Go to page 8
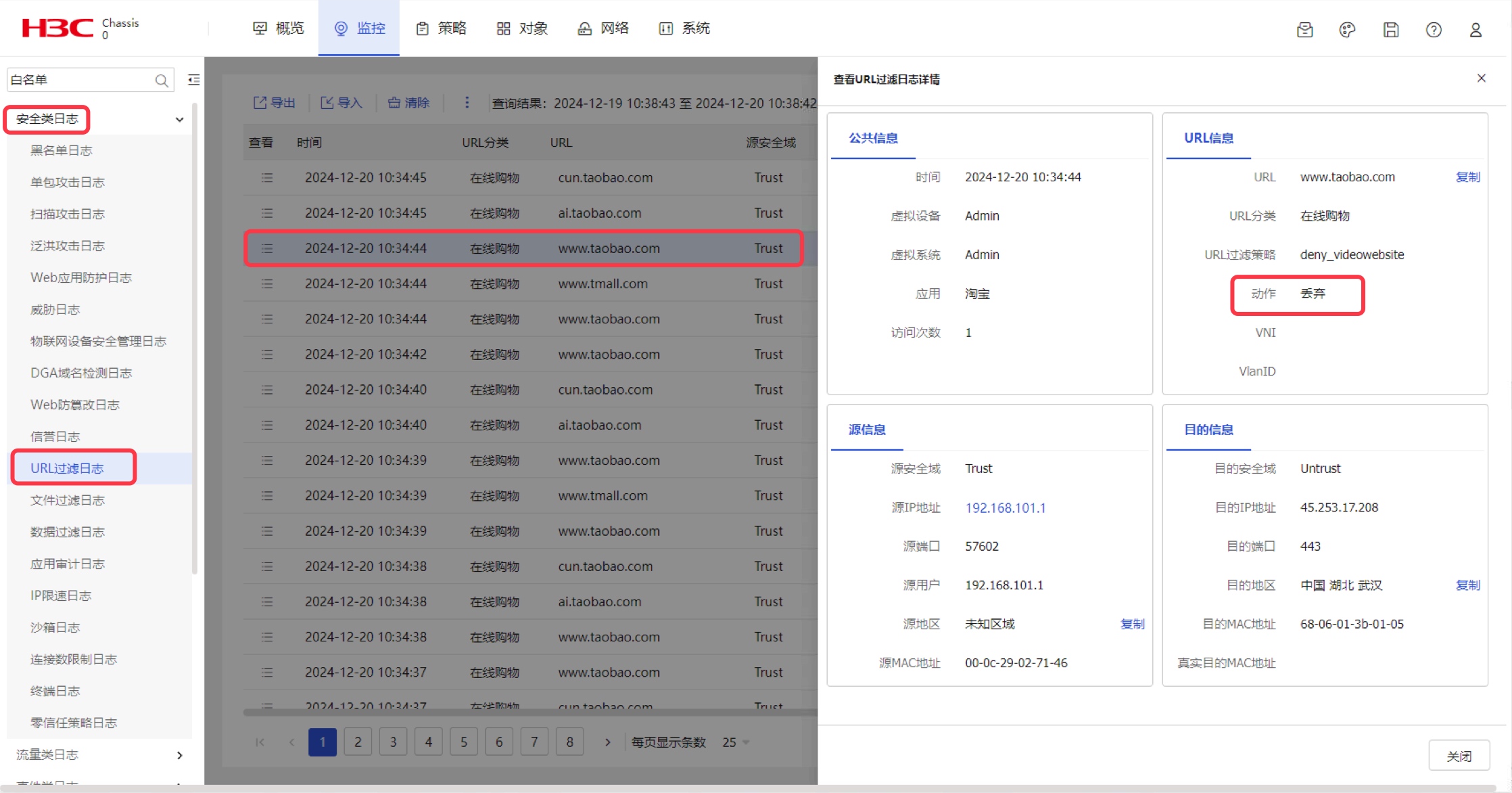 [569, 742]
